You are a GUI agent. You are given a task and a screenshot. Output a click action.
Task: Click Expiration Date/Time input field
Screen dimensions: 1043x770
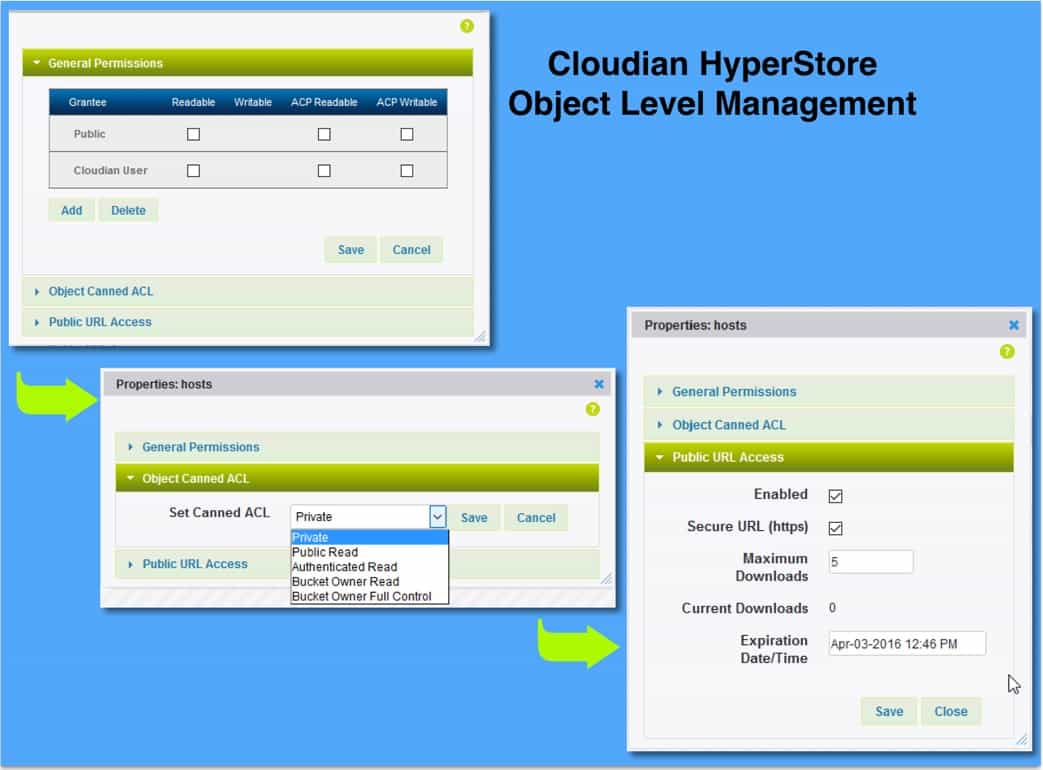tap(907, 644)
